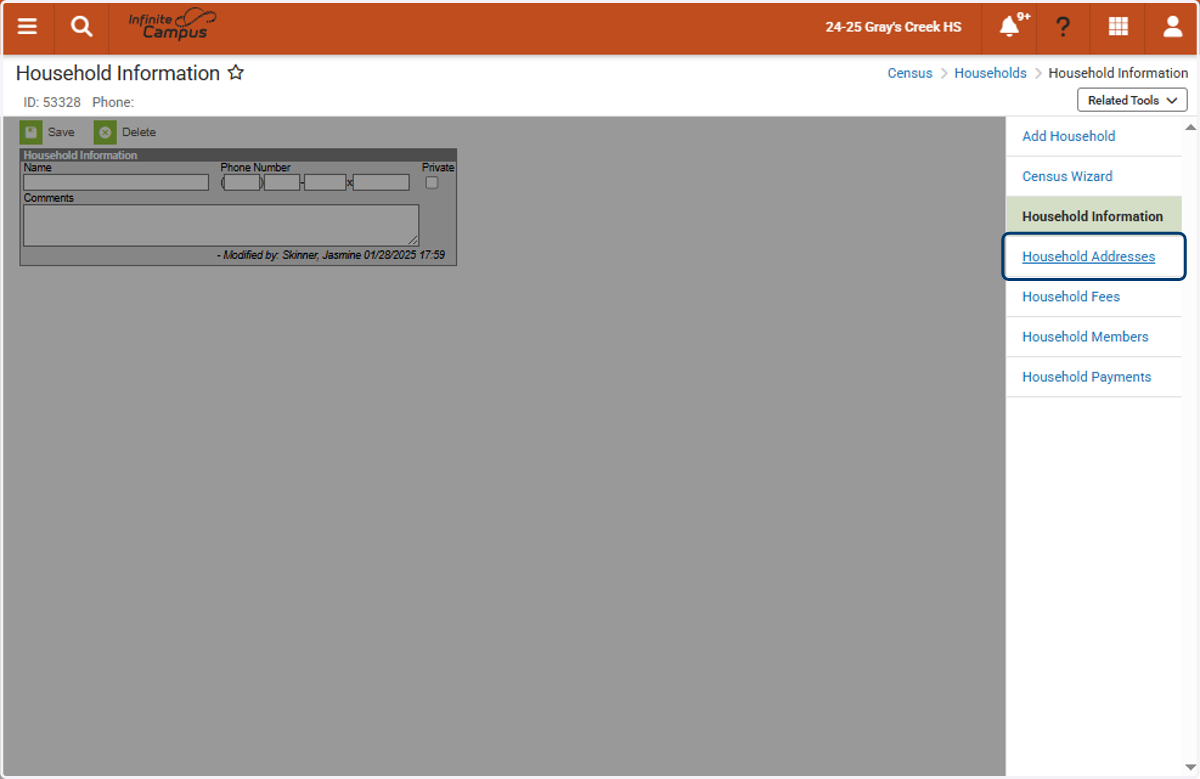Viewport: 1200px width, 779px height.
Task: Go to Census breadcrumb
Action: [910, 73]
